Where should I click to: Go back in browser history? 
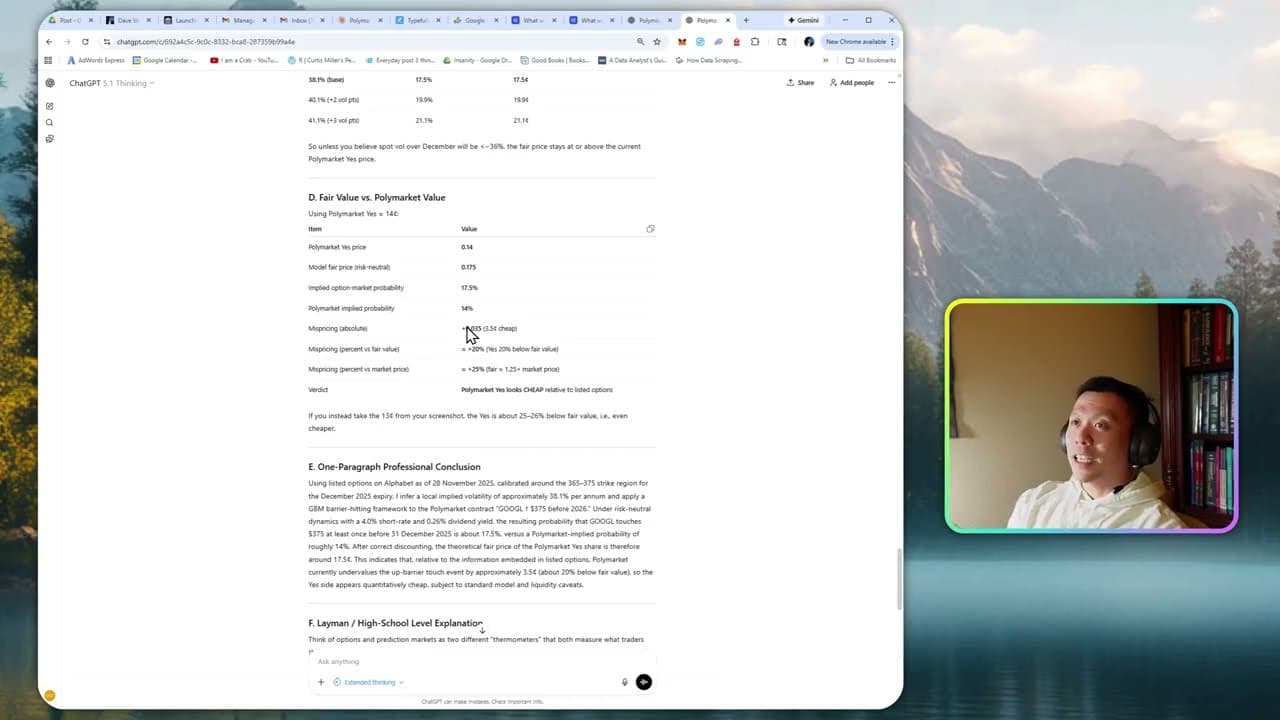click(x=49, y=42)
